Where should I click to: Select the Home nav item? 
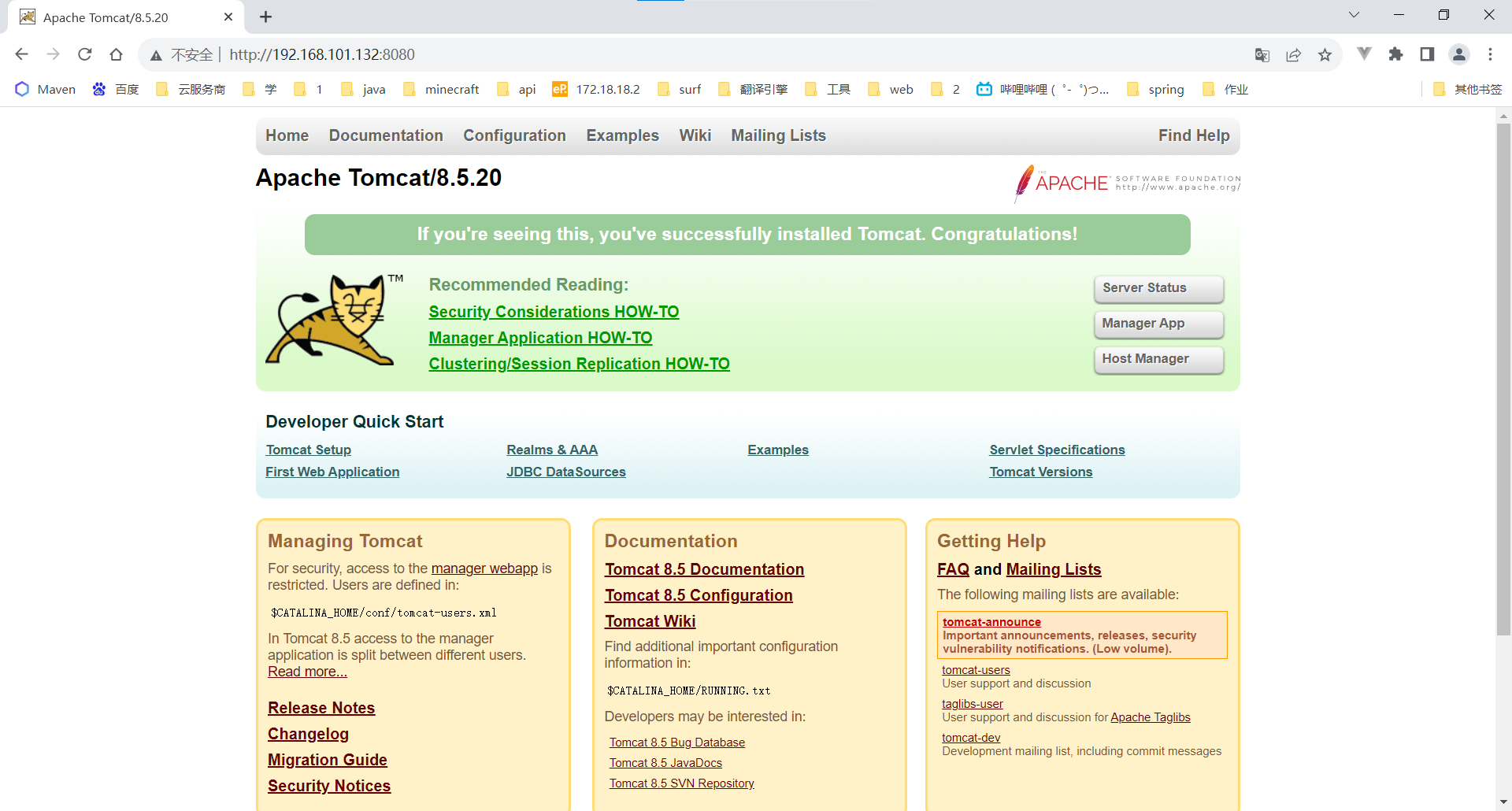(x=287, y=135)
